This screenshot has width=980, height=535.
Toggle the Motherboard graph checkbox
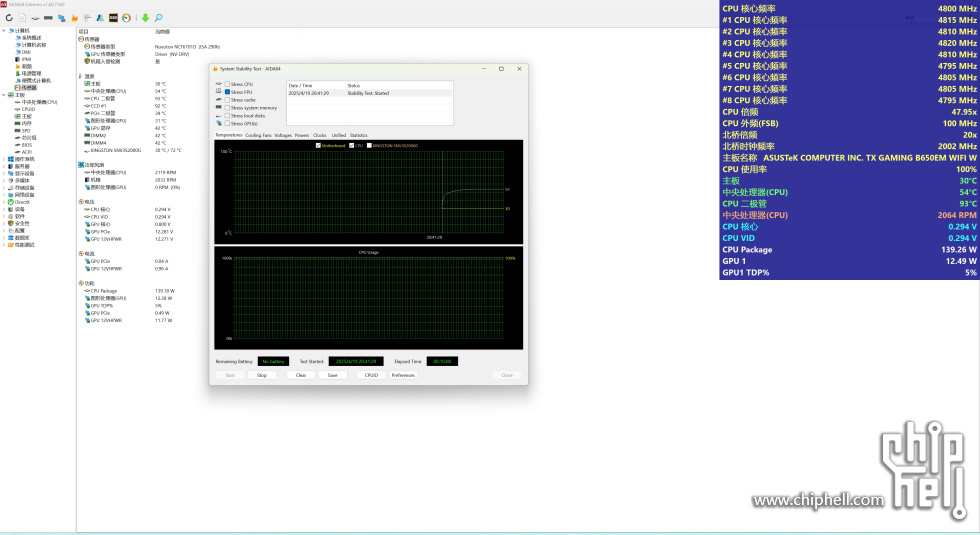(318, 146)
